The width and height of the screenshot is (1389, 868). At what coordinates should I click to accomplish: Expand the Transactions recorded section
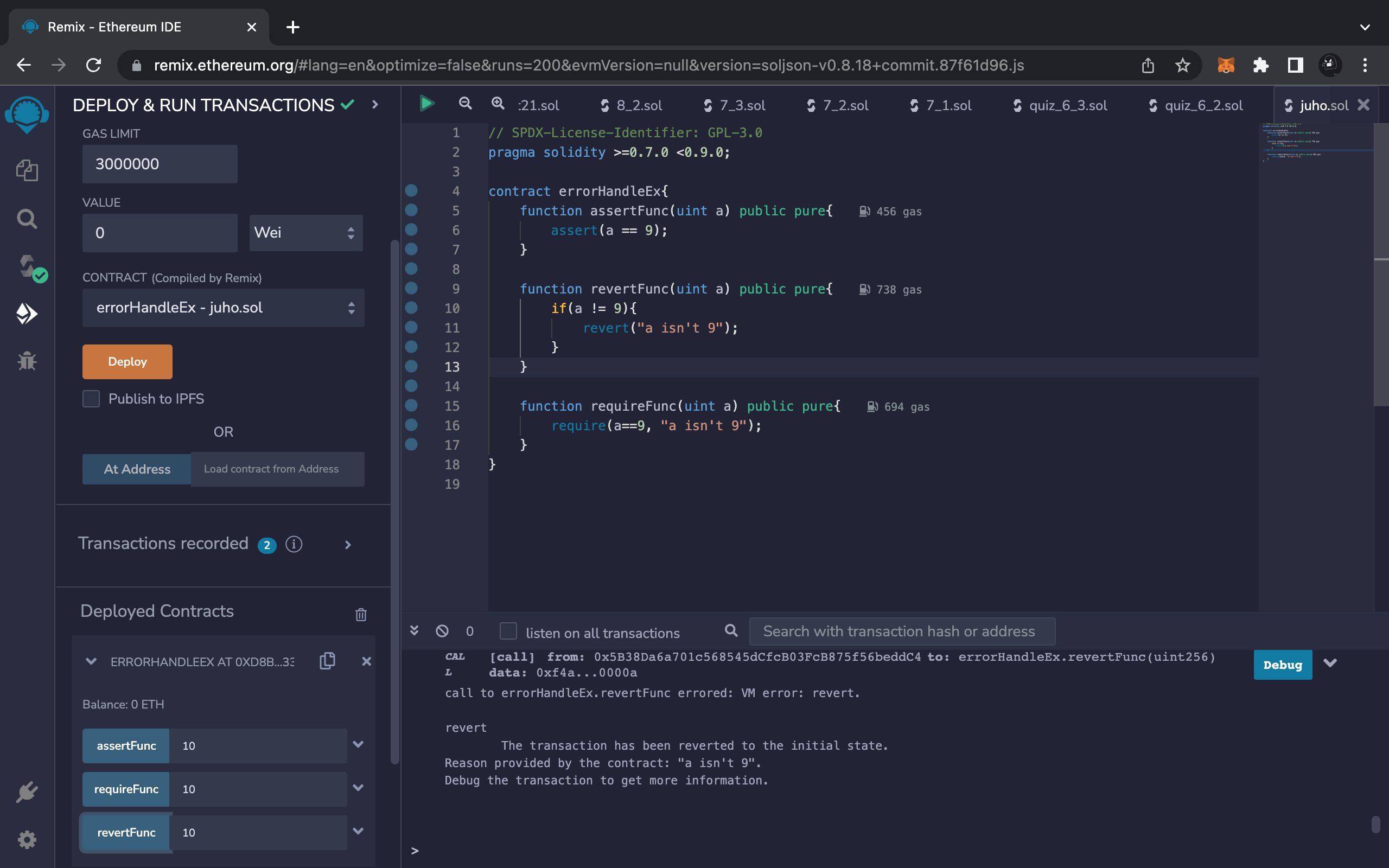click(x=348, y=544)
